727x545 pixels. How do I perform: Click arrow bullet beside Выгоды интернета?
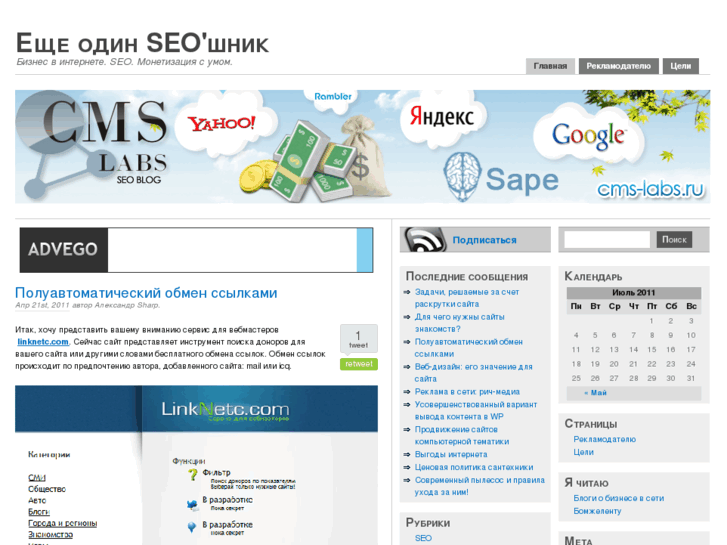click(407, 455)
